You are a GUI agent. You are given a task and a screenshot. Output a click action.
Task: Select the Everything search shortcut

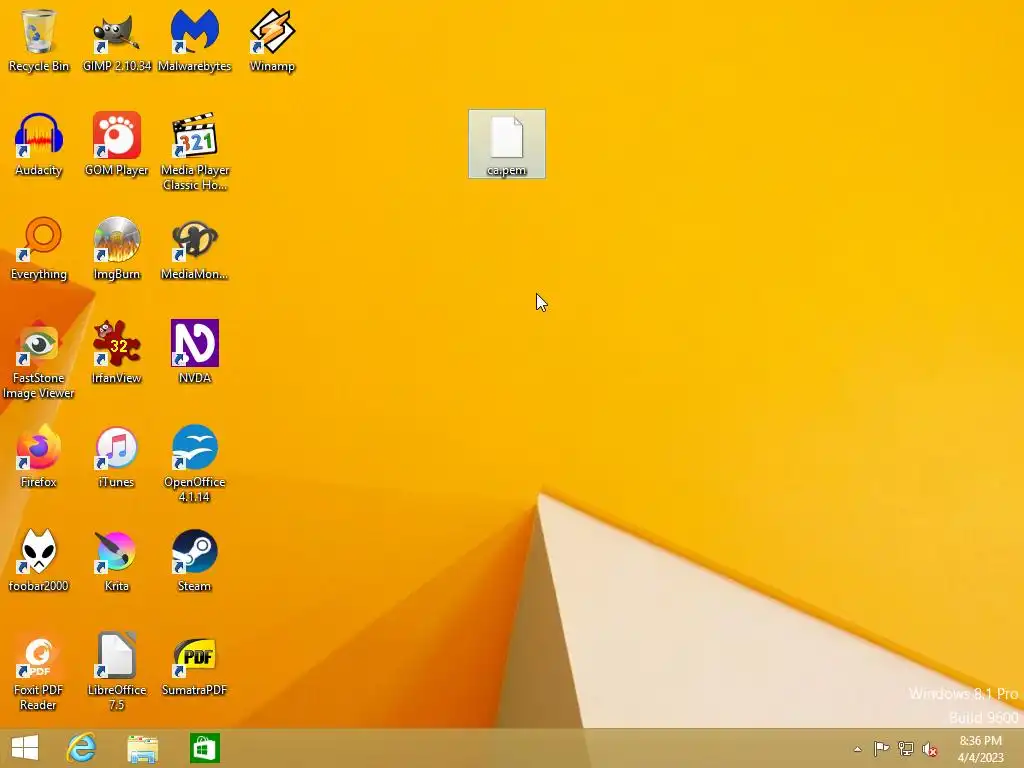click(x=39, y=249)
